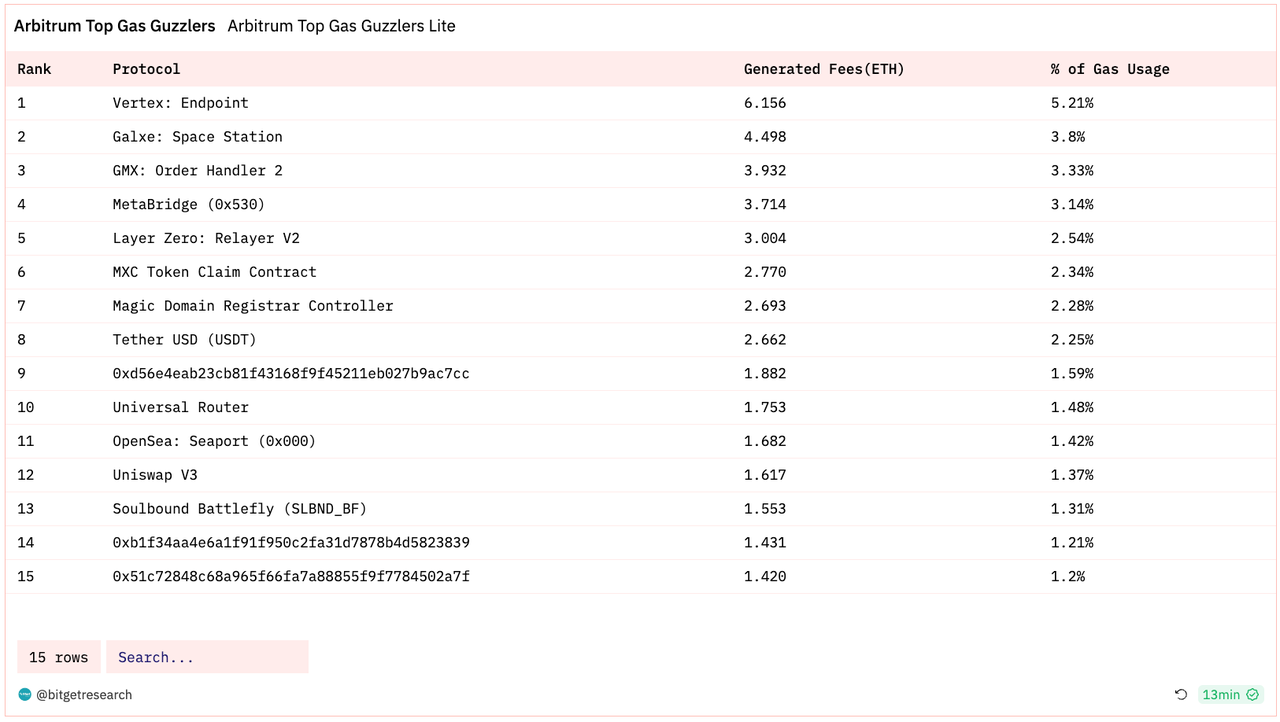Click the Search... input field
1280x722 pixels.
point(207,657)
